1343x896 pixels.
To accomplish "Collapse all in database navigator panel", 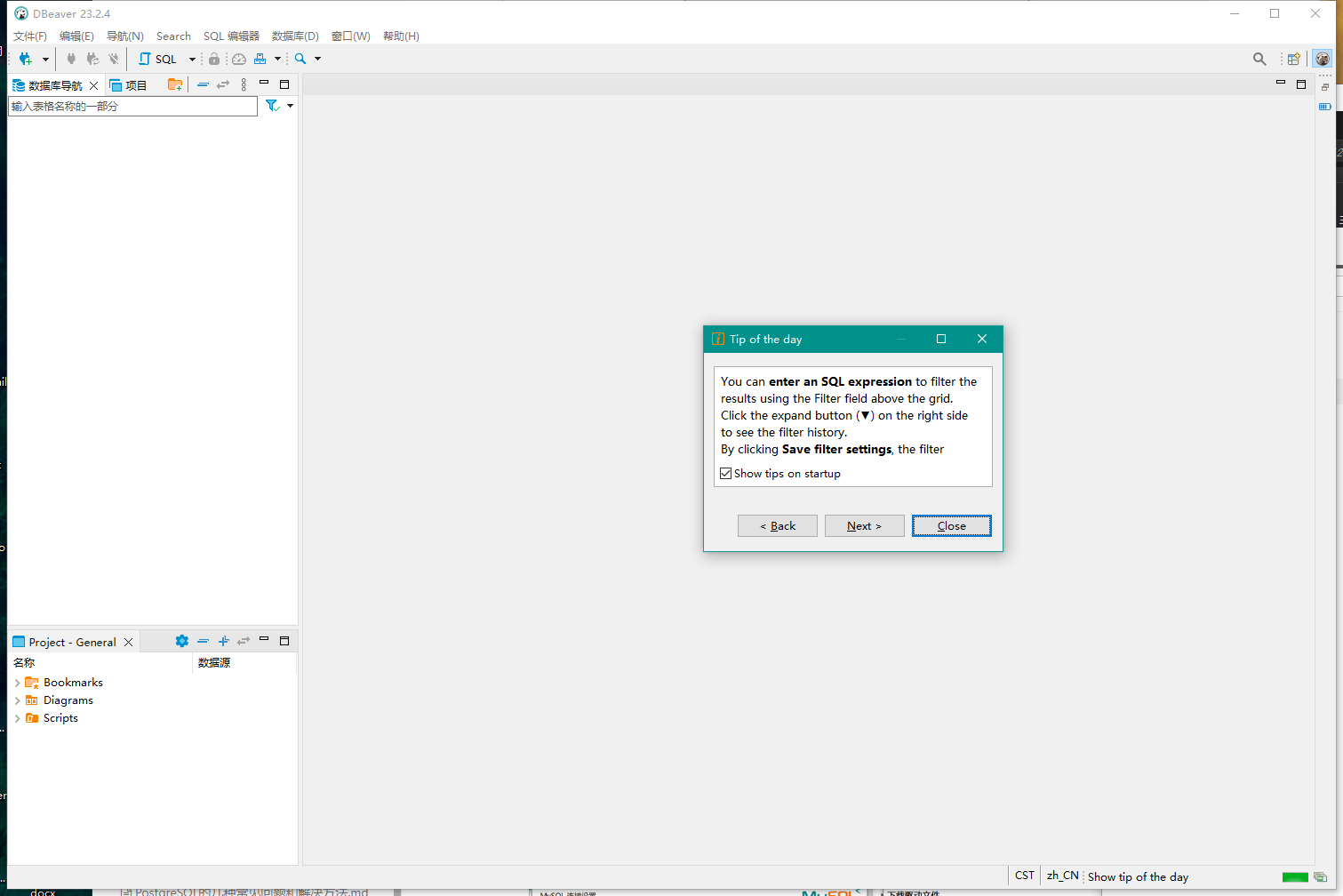I will pos(203,84).
